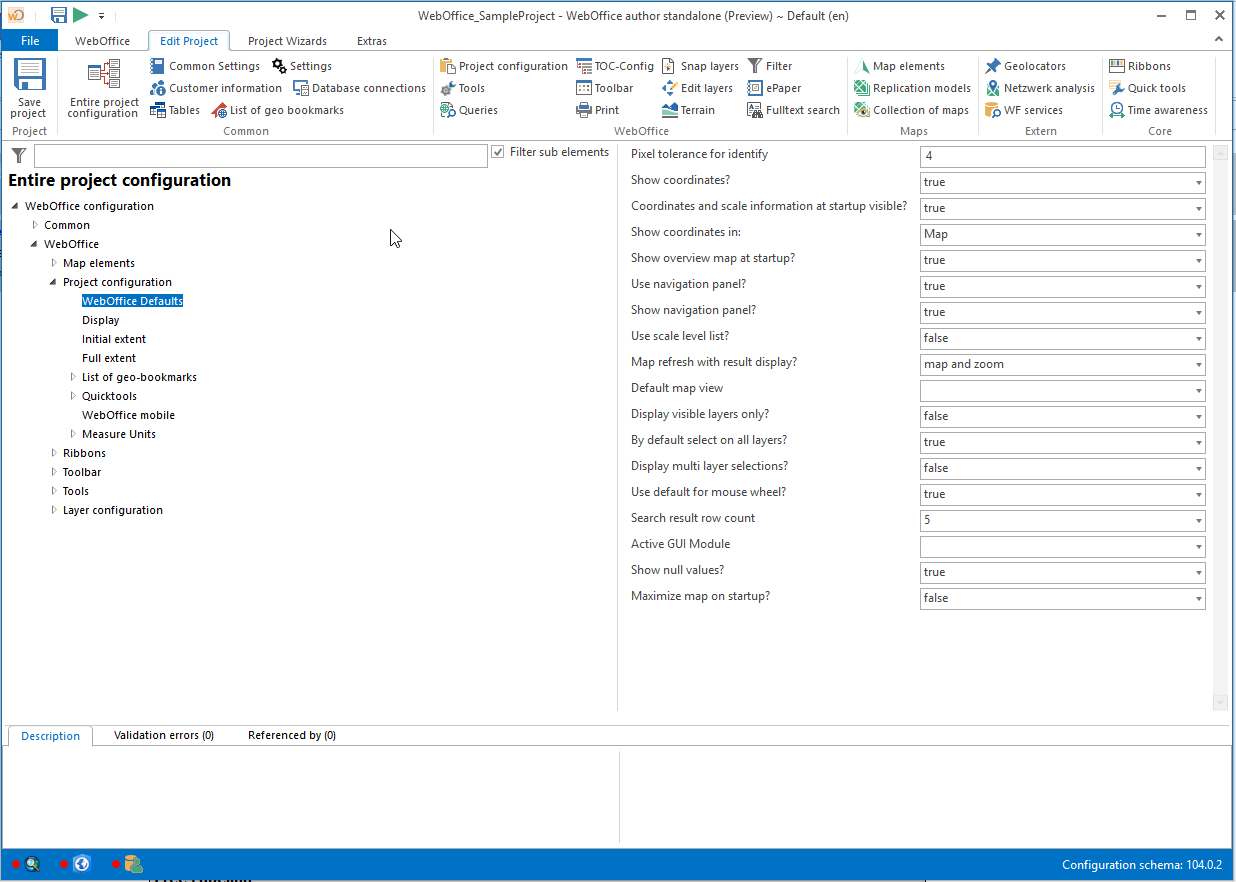1236x882 pixels.
Task: Expand the Ribbons tree node
Action: pos(53,452)
